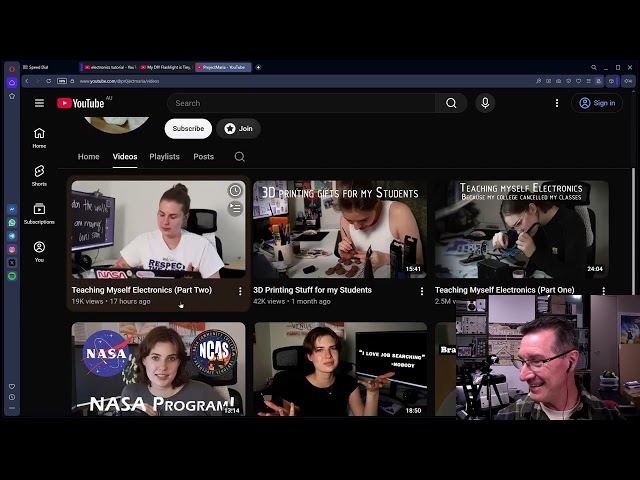Open YouTube settings three-dot menu
The width and height of the screenshot is (640, 480).
pos(557,103)
